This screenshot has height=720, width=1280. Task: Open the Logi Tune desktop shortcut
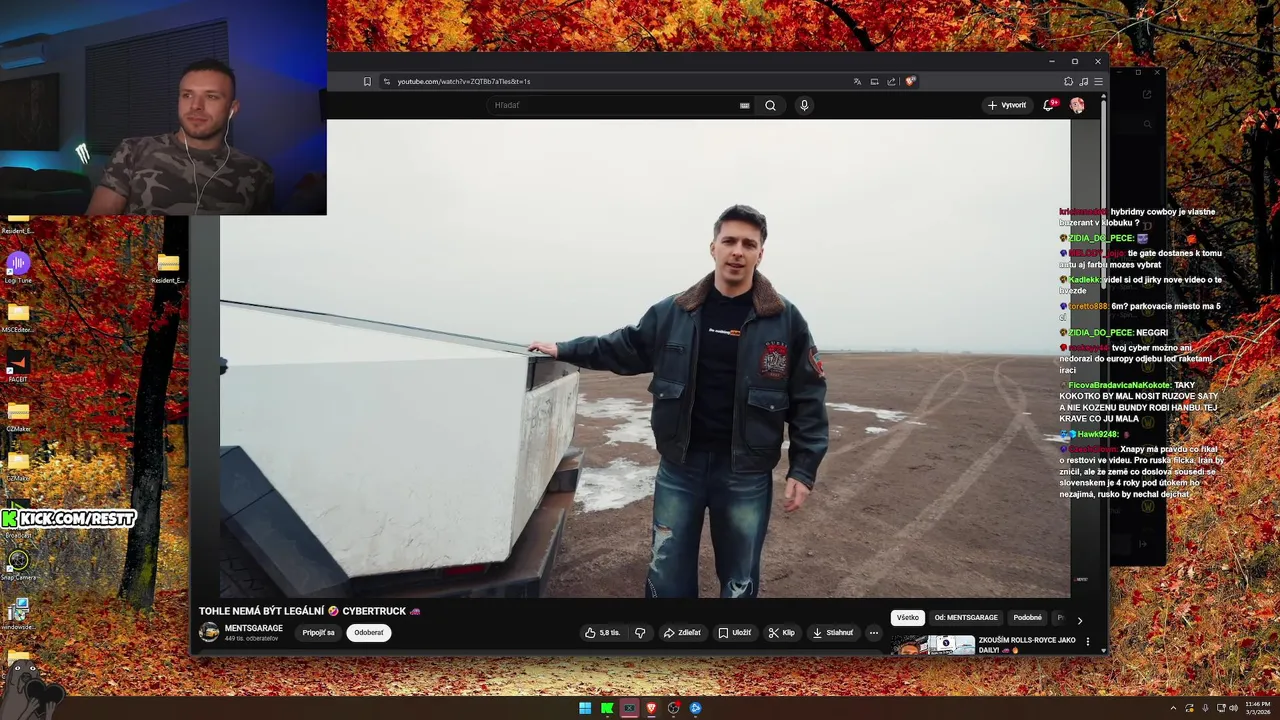(17, 268)
